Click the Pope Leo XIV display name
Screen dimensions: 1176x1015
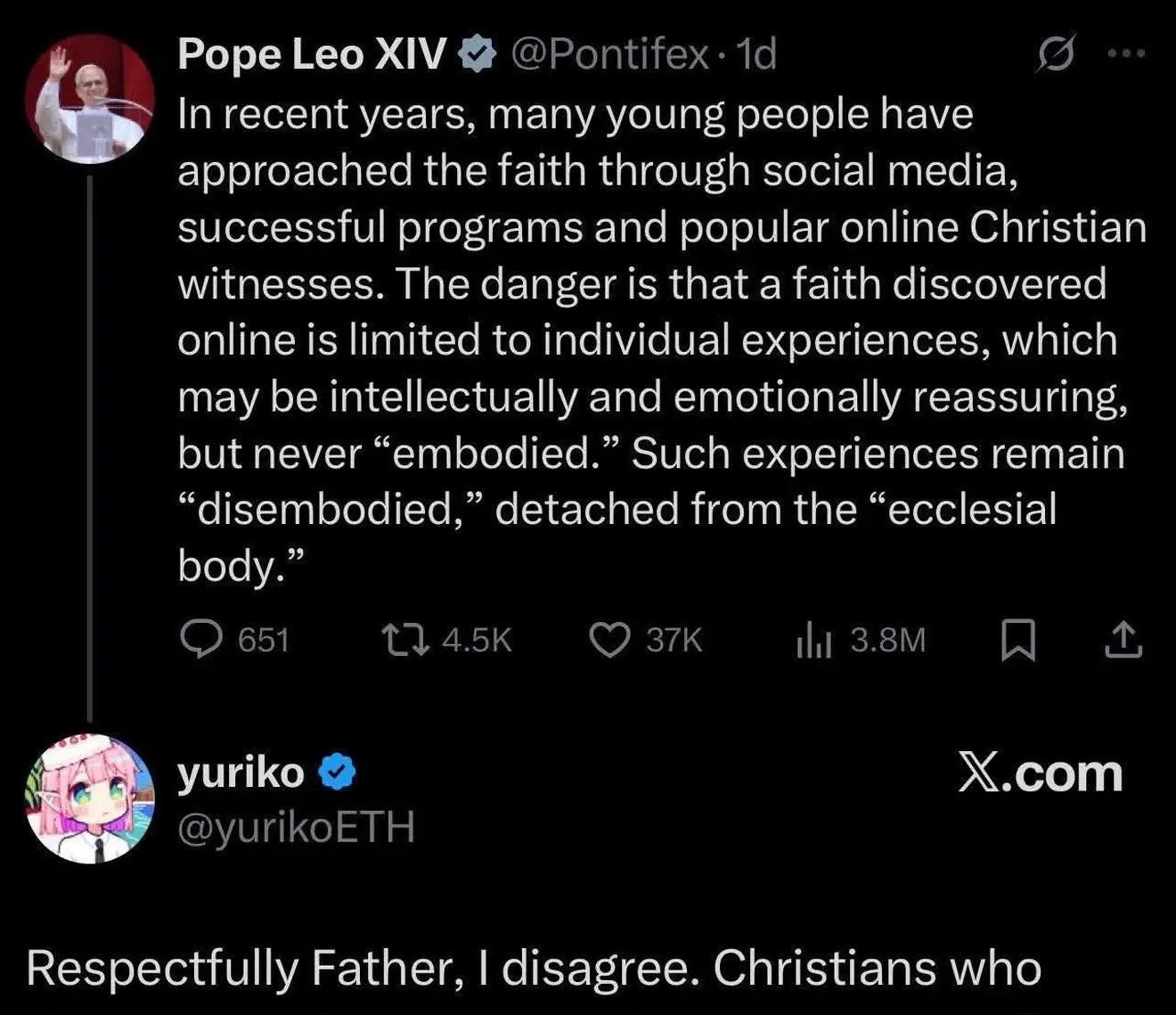tap(312, 54)
